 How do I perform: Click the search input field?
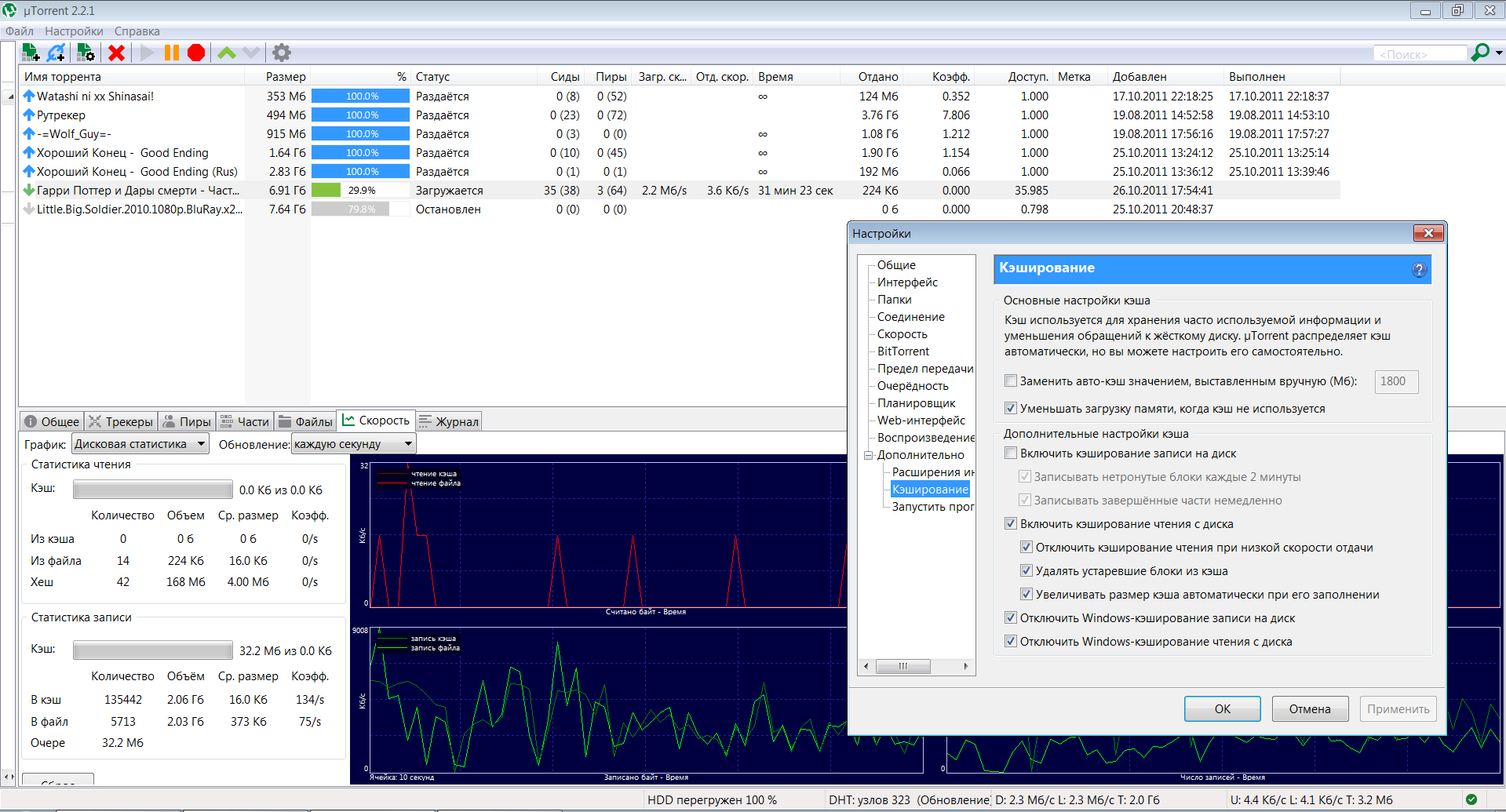click(x=1420, y=53)
